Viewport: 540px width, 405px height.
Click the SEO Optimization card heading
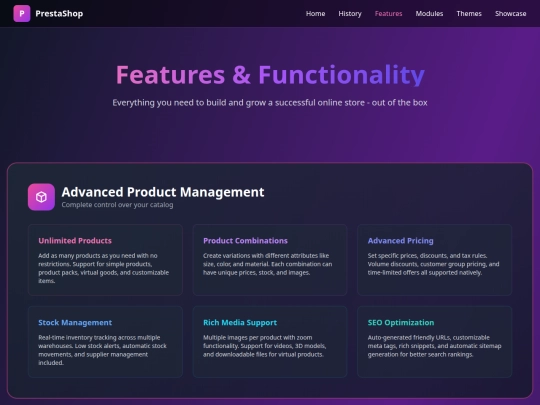click(x=401, y=323)
